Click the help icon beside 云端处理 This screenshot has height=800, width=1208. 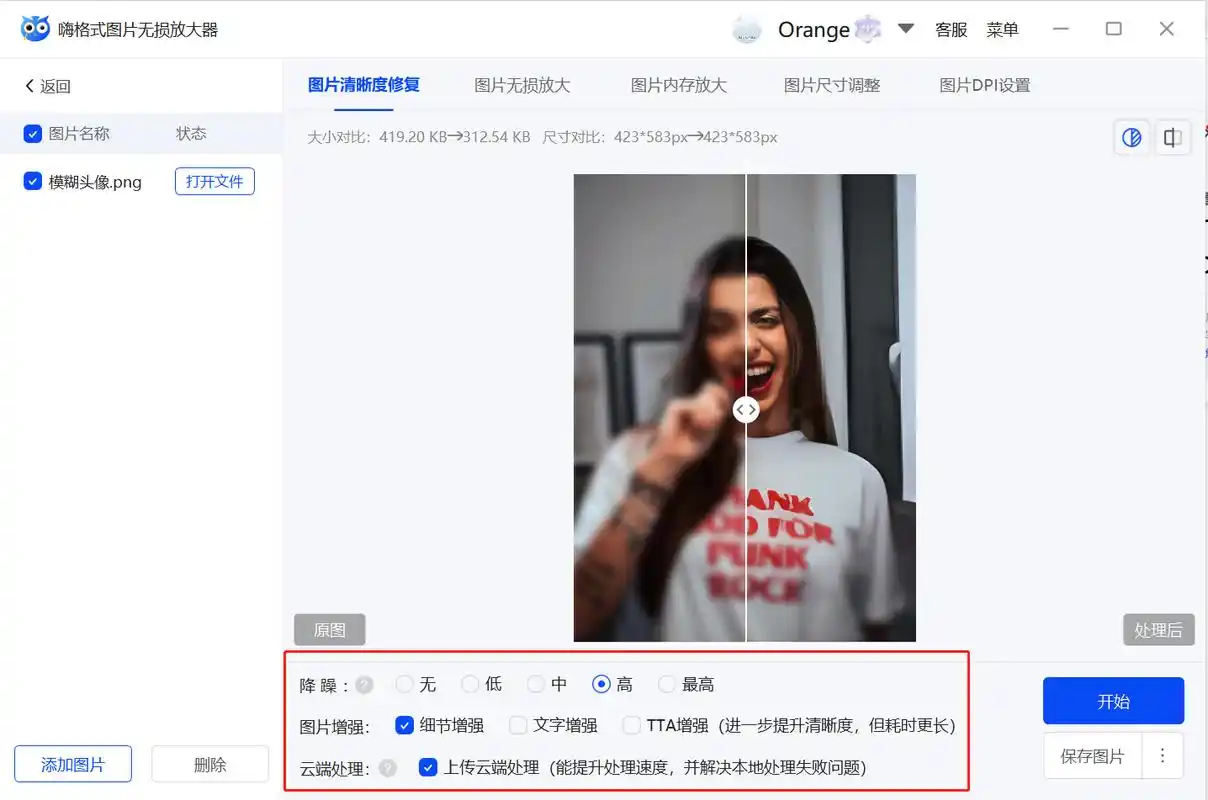[389, 768]
